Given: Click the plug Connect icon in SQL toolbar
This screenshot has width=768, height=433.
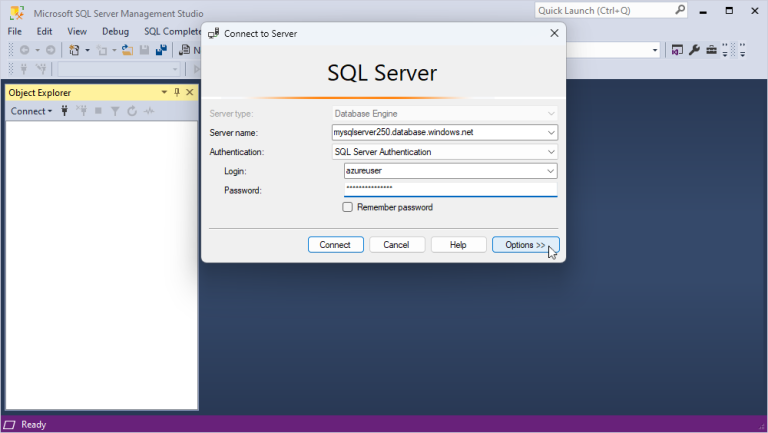Looking at the screenshot, I should (24, 69).
